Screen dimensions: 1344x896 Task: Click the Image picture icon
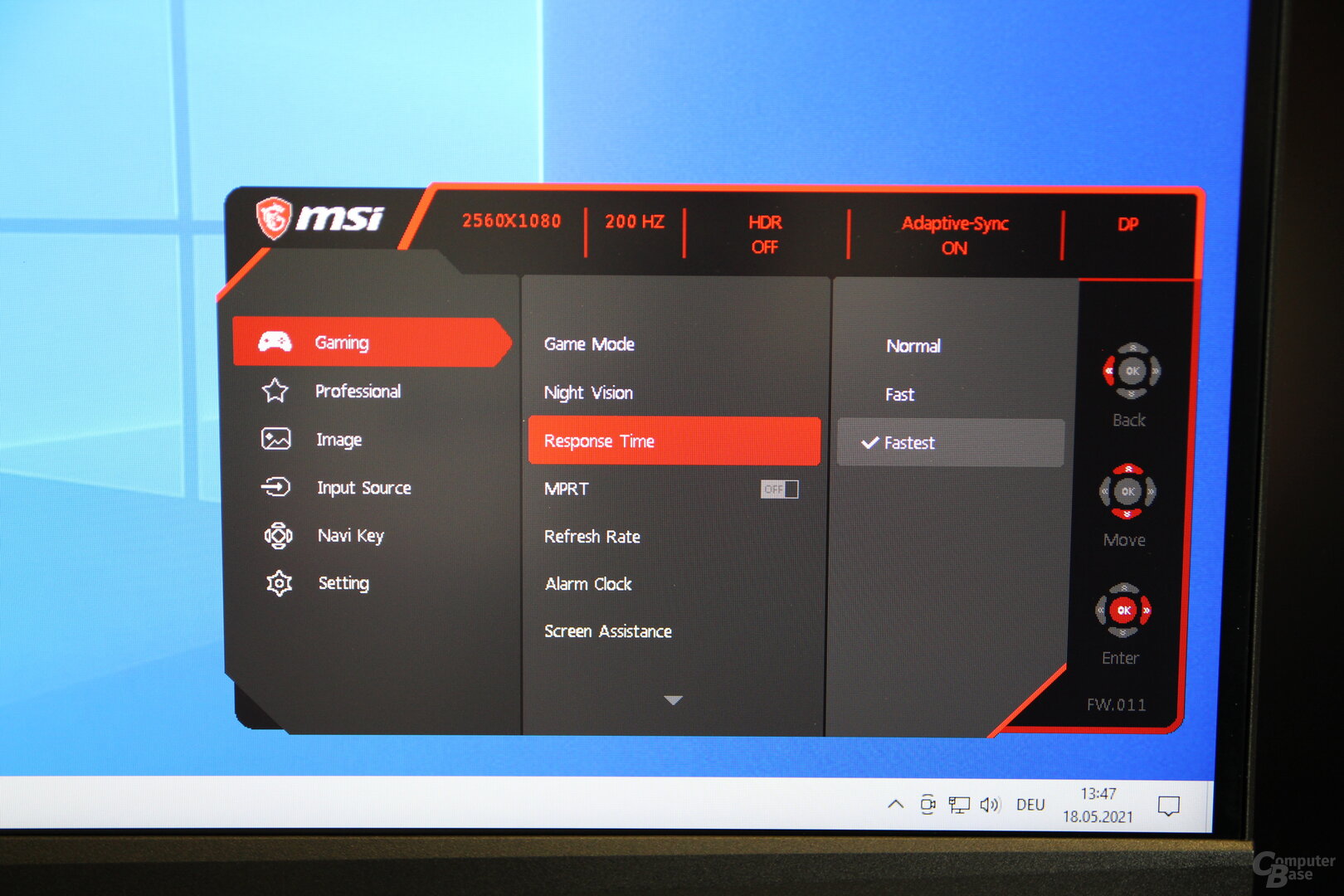tap(276, 439)
